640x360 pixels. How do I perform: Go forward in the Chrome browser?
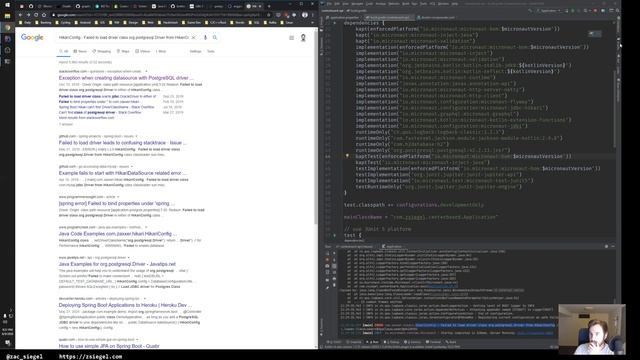click(x=28, y=15)
